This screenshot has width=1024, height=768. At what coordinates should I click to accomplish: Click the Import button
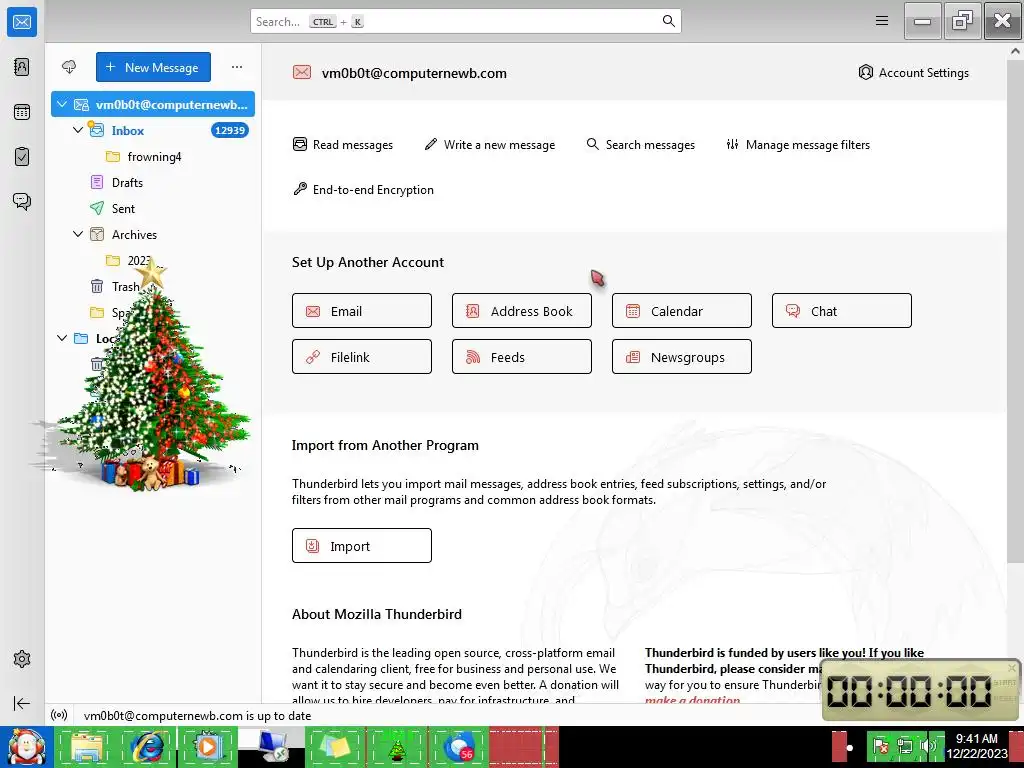[x=362, y=545]
